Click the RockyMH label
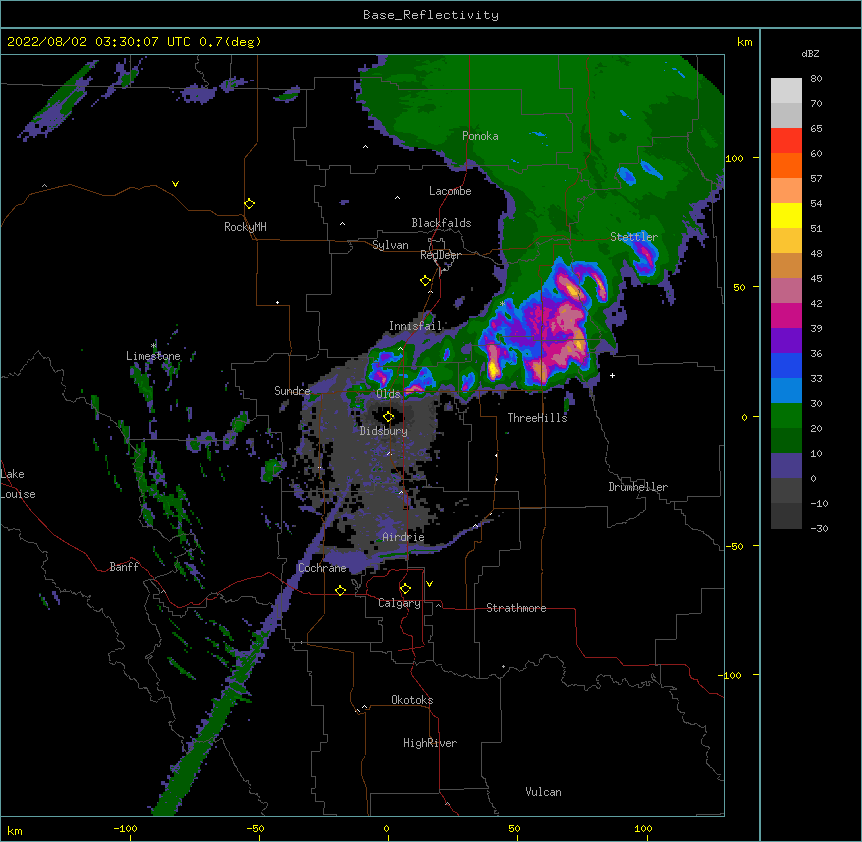Screen dimensions: 862x842 (245, 227)
